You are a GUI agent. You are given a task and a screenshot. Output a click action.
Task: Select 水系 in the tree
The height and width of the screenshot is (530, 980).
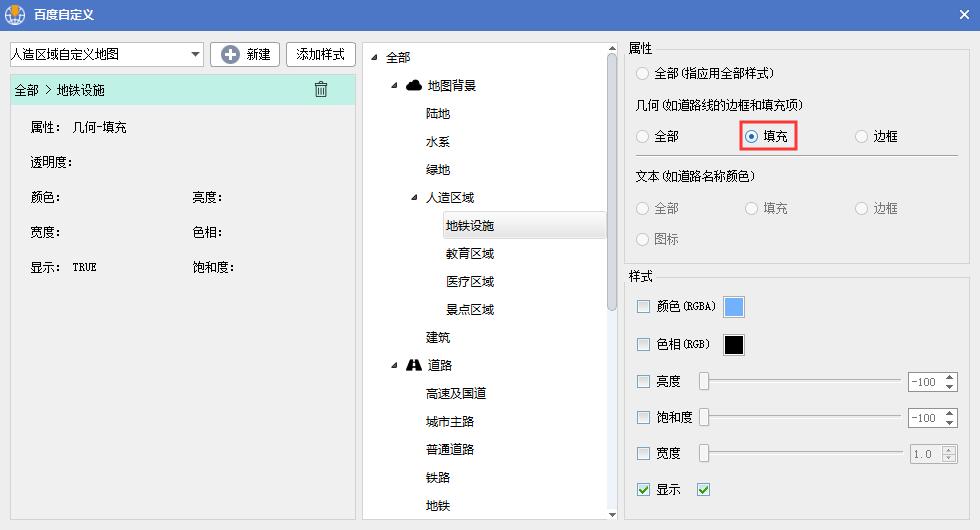(438, 142)
